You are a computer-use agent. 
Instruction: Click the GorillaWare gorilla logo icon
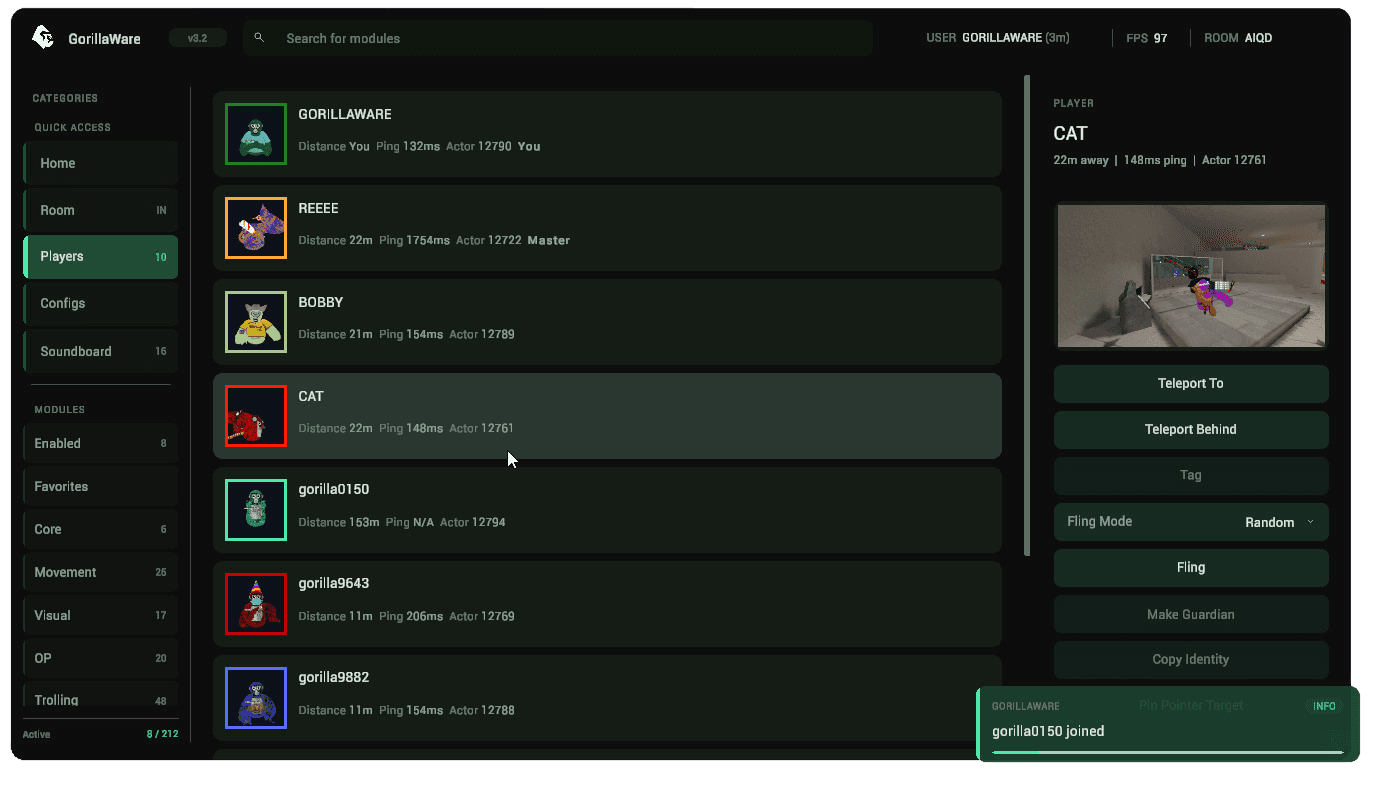43,38
